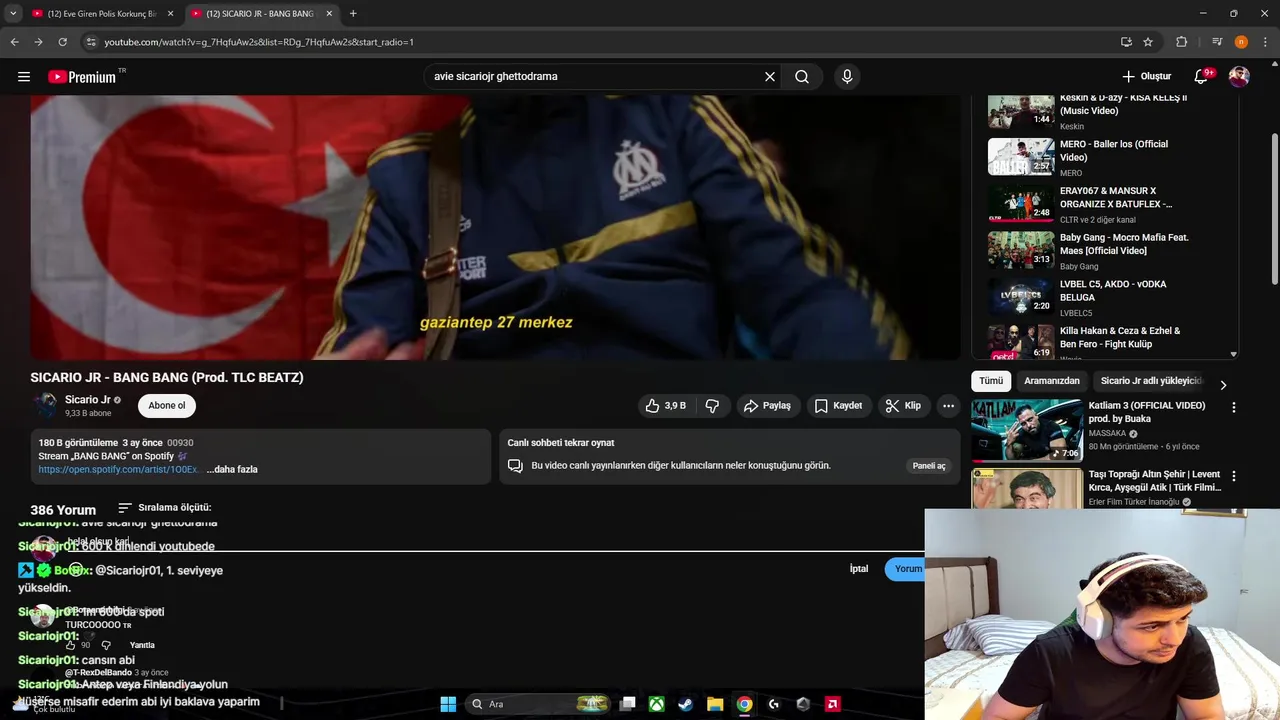The height and width of the screenshot is (720, 1280).
Task: Save the video with Kaydet
Action: click(838, 405)
